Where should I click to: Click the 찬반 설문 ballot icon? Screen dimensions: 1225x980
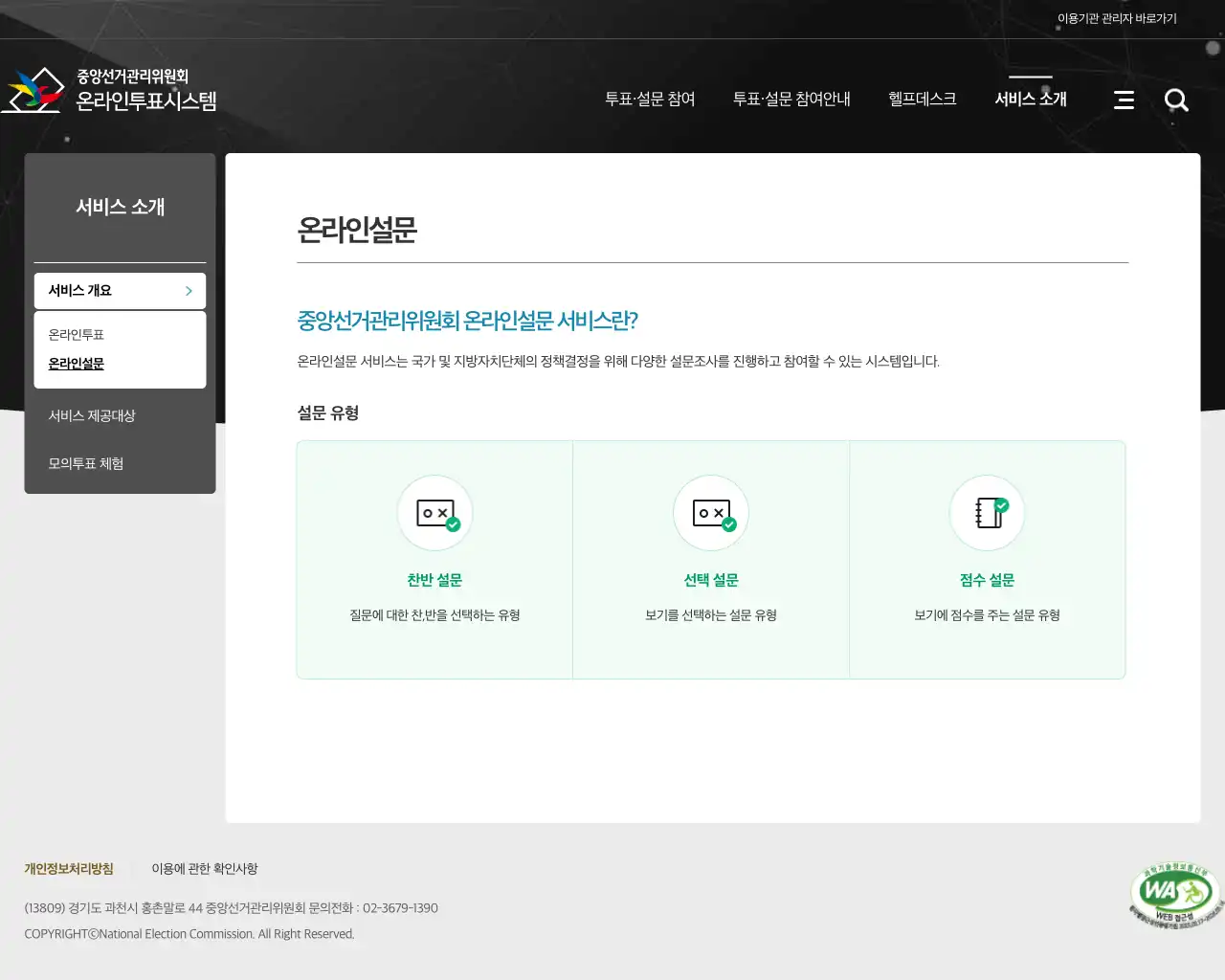click(x=434, y=512)
